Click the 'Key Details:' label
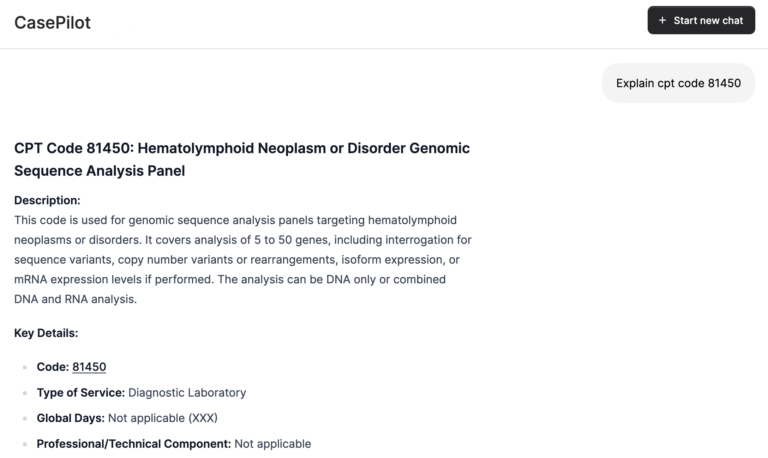This screenshot has height=458, width=768. pos(46,333)
